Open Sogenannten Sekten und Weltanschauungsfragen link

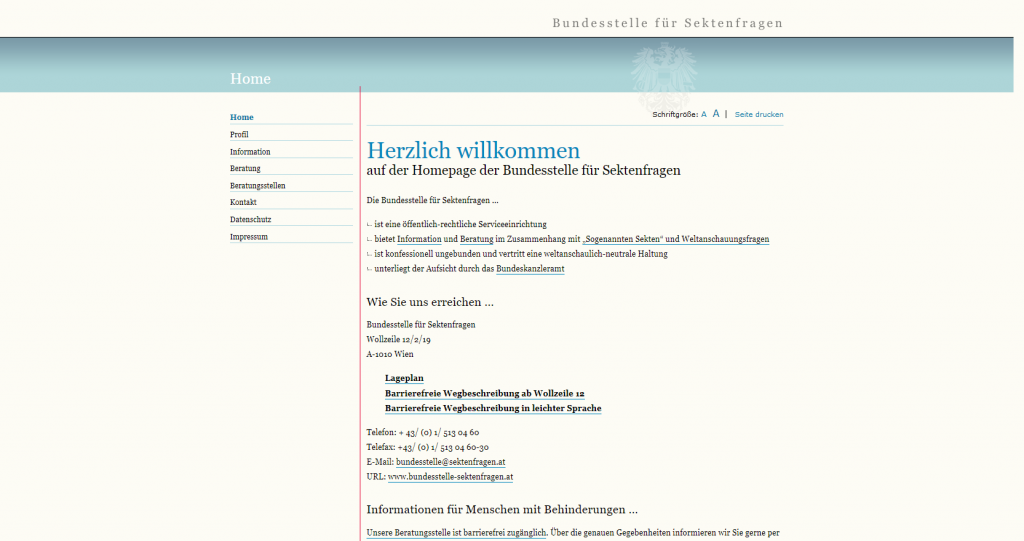676,239
